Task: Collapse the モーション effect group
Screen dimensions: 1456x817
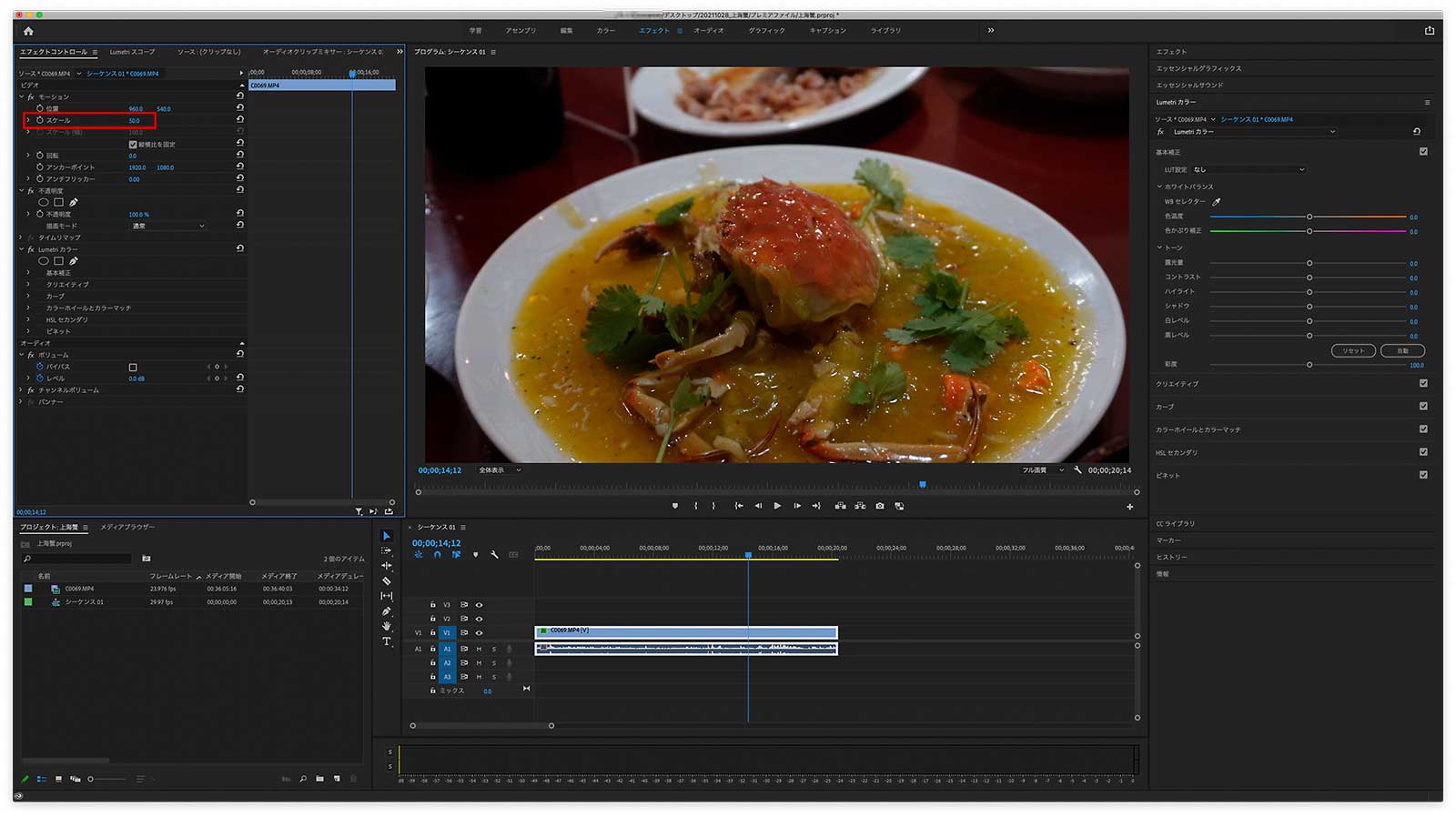Action: 22,96
